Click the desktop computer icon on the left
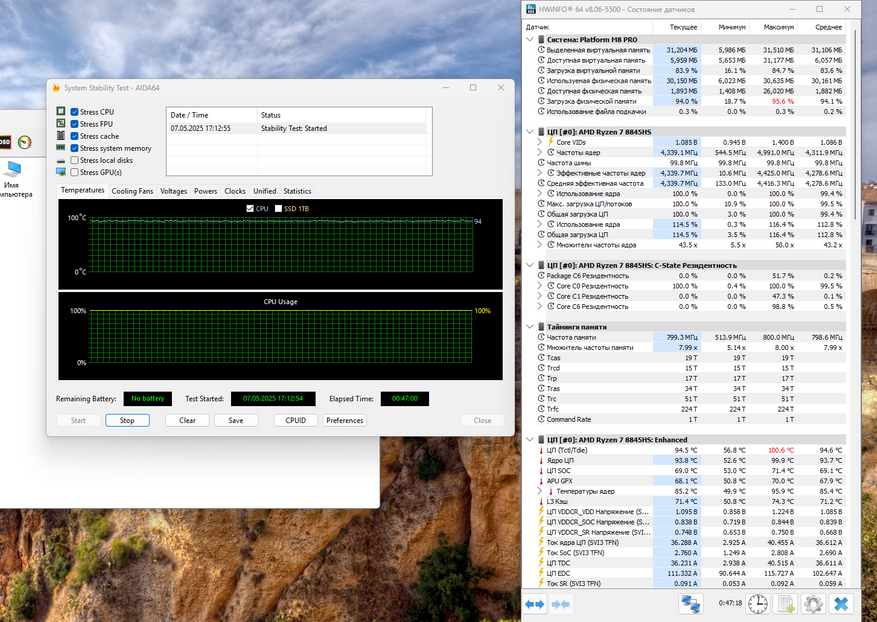 pyautogui.click(x=13, y=171)
